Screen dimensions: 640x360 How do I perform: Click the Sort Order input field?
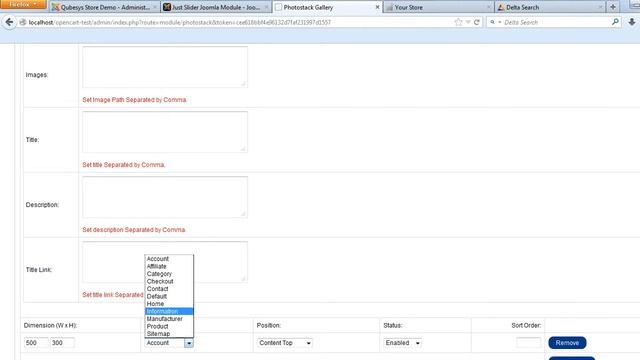tap(529, 342)
